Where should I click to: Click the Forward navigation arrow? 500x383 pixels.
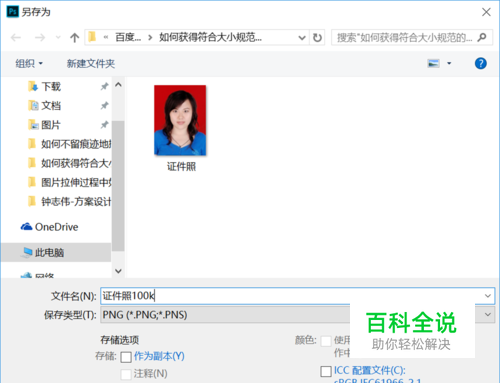40,37
